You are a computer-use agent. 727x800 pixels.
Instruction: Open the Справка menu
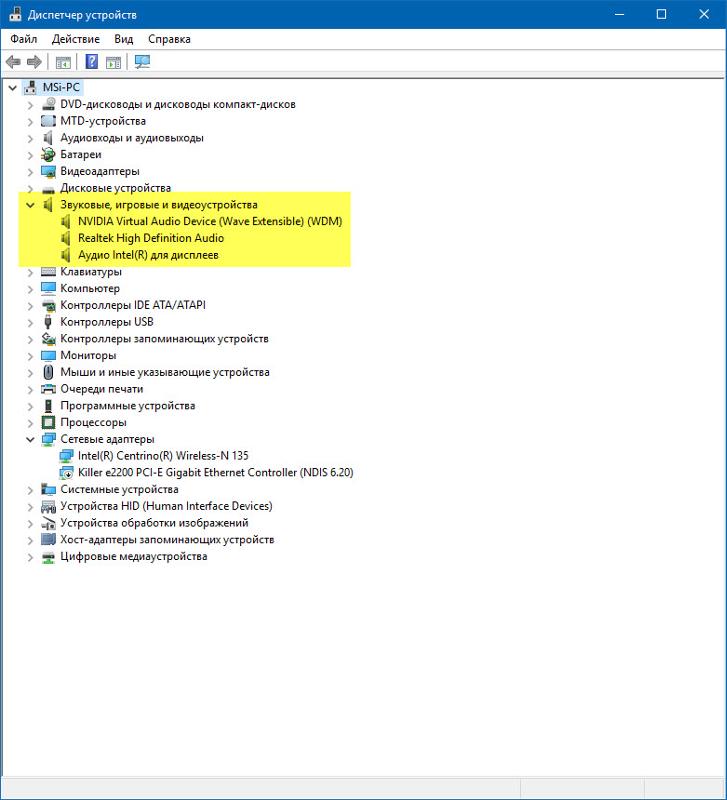coord(169,39)
